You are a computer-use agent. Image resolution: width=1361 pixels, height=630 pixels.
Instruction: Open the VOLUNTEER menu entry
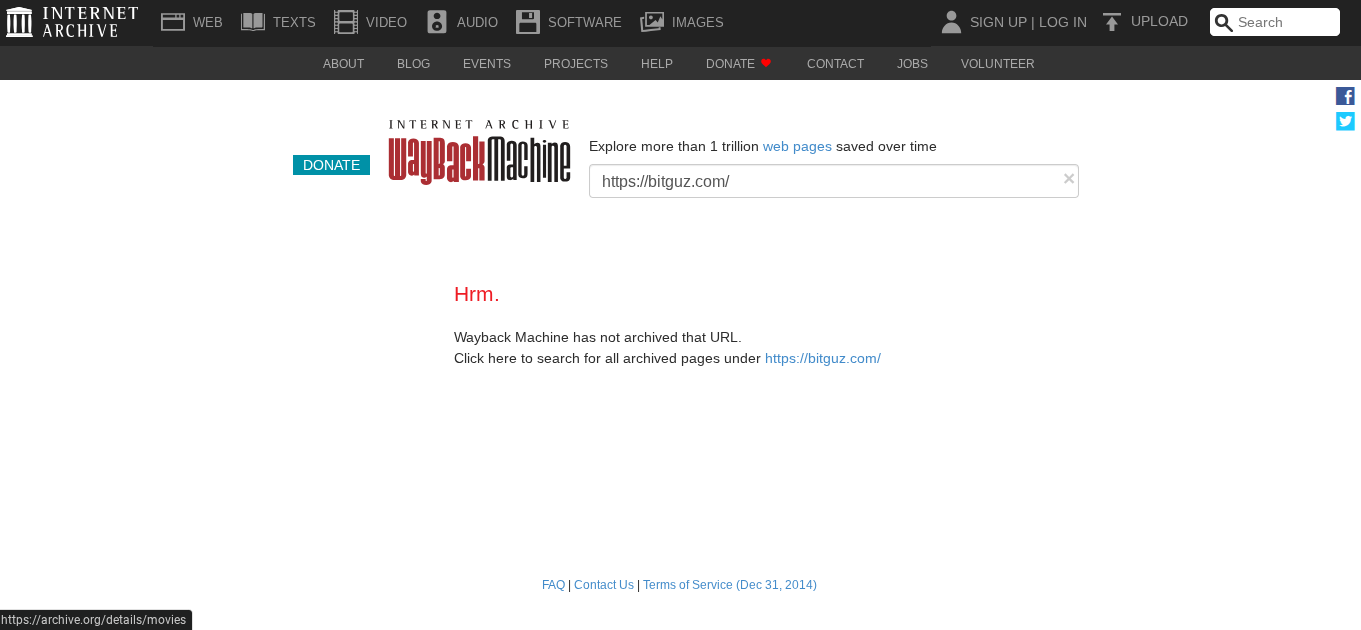click(997, 63)
